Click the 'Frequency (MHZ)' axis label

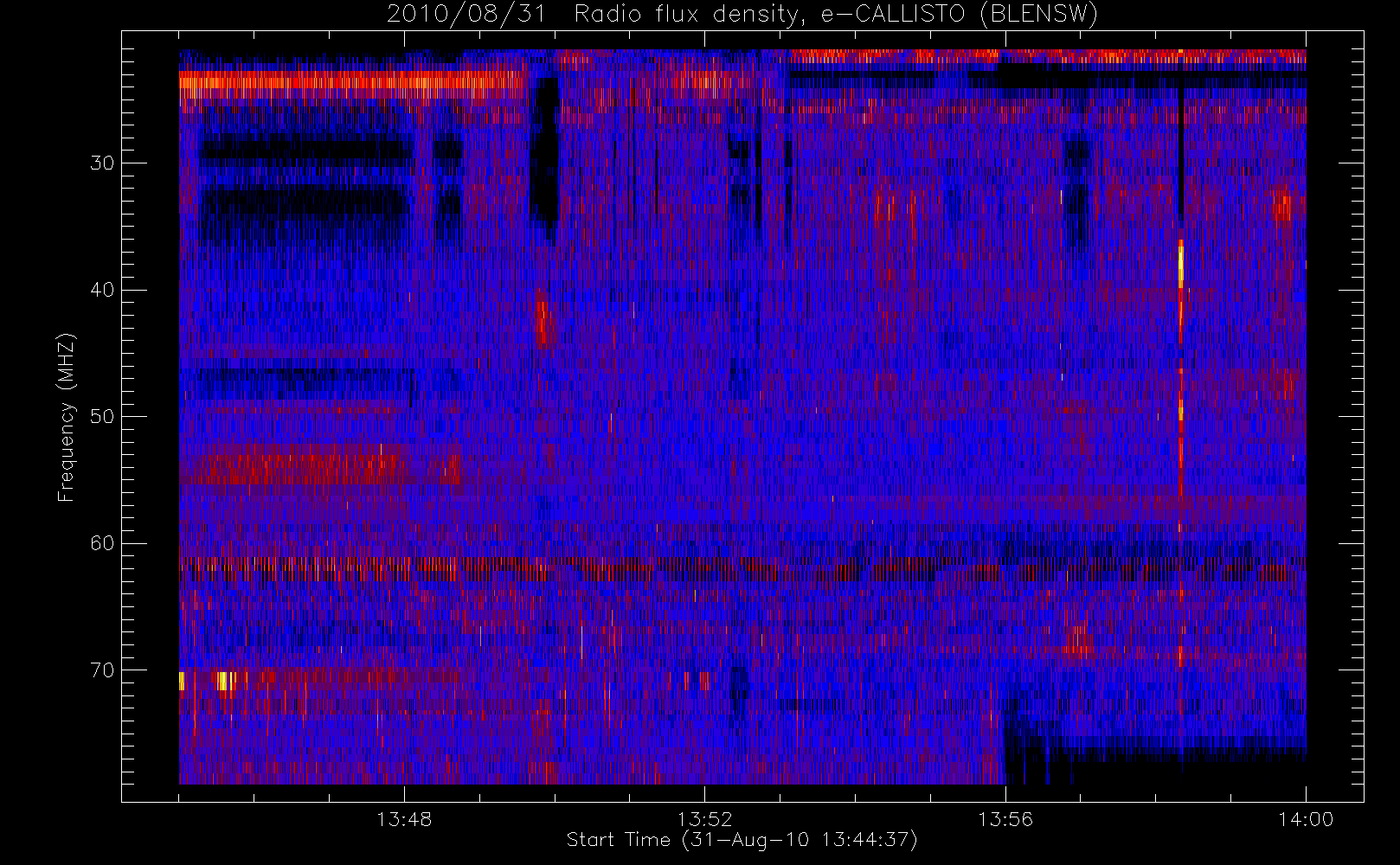[67, 417]
